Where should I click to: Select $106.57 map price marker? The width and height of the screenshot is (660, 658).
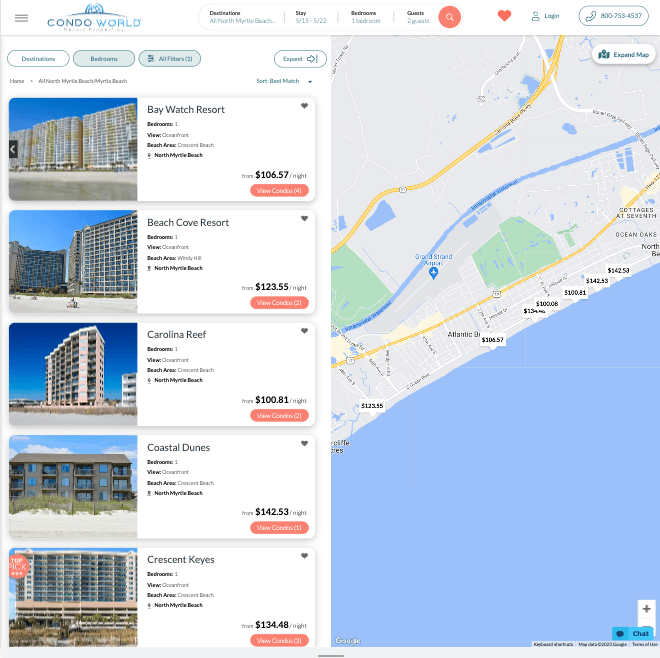pos(492,340)
